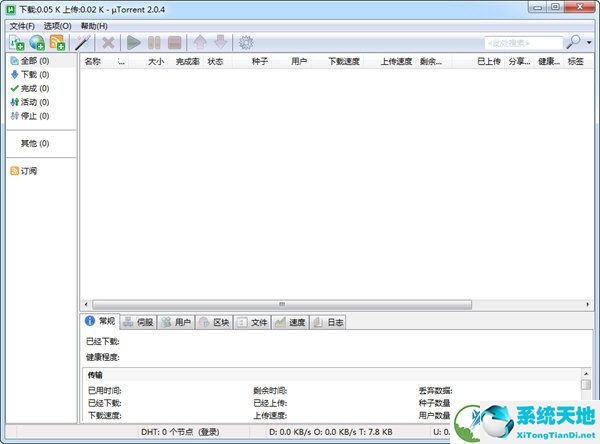Open the search engine dropdown arrow

[589, 42]
